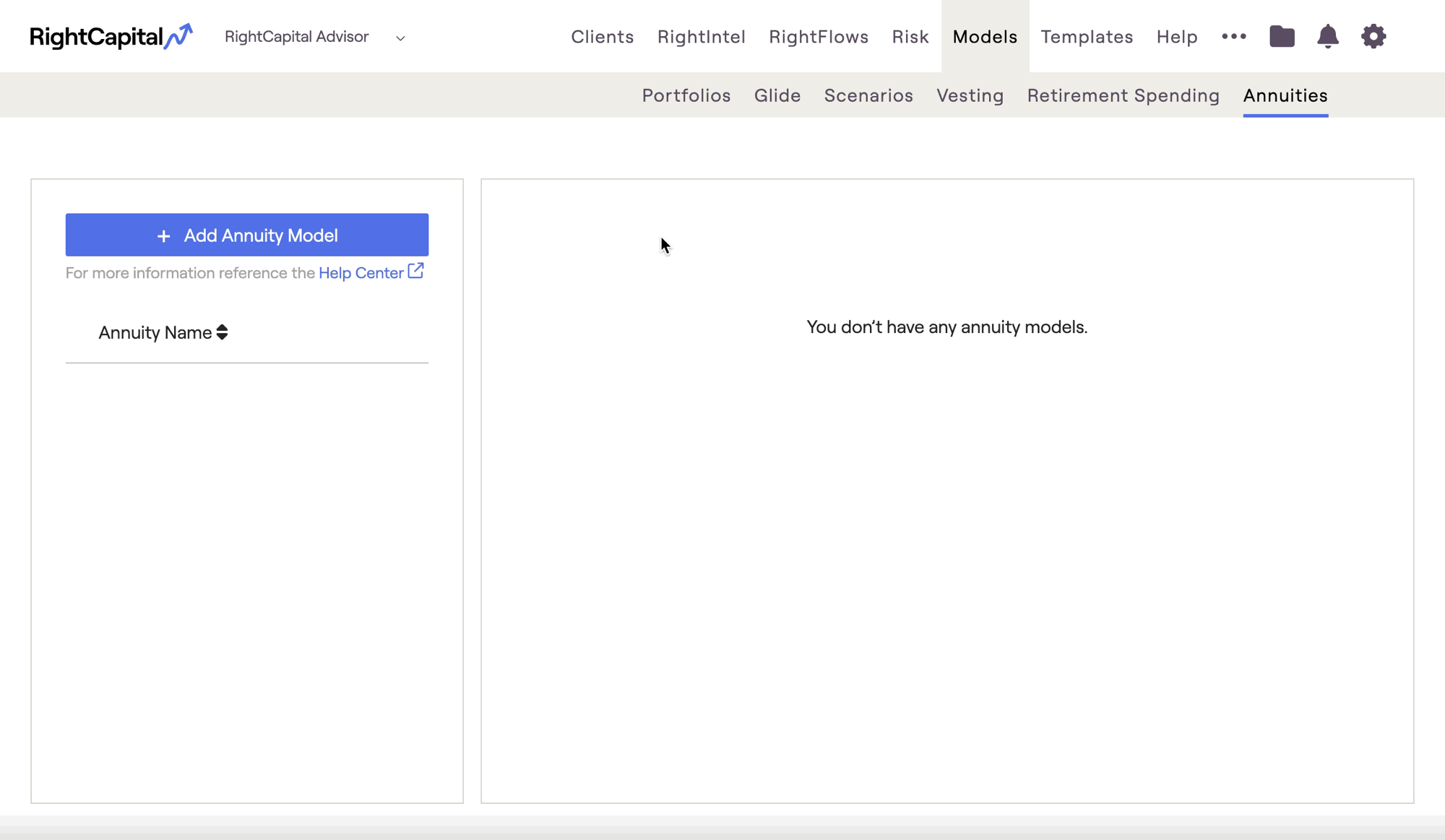Click the Annuity Name column header

[163, 332]
